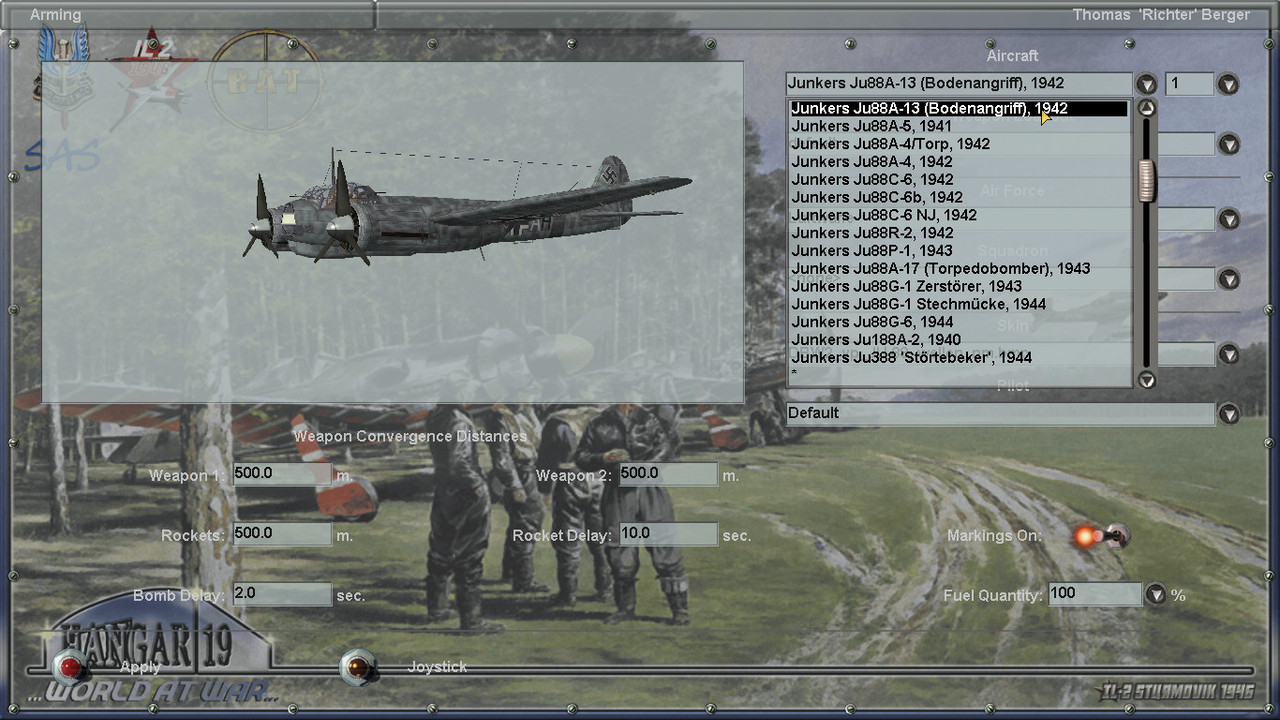Screen dimensions: 1280x720
Task: Click the Aircraft combo box field
Action: pyautogui.click(x=959, y=84)
